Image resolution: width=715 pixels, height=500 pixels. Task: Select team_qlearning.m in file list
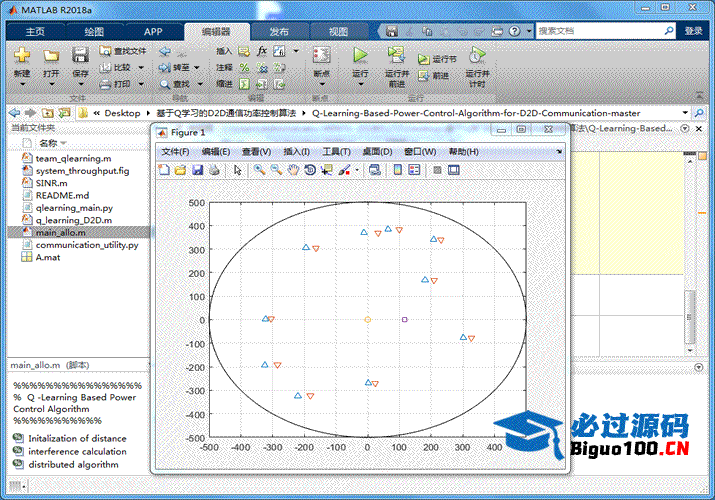[x=73, y=158]
